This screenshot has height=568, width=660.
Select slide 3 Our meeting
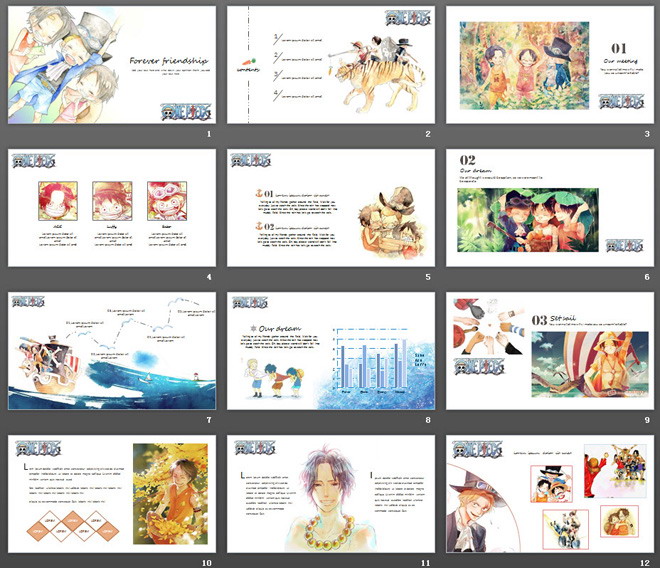pos(550,64)
